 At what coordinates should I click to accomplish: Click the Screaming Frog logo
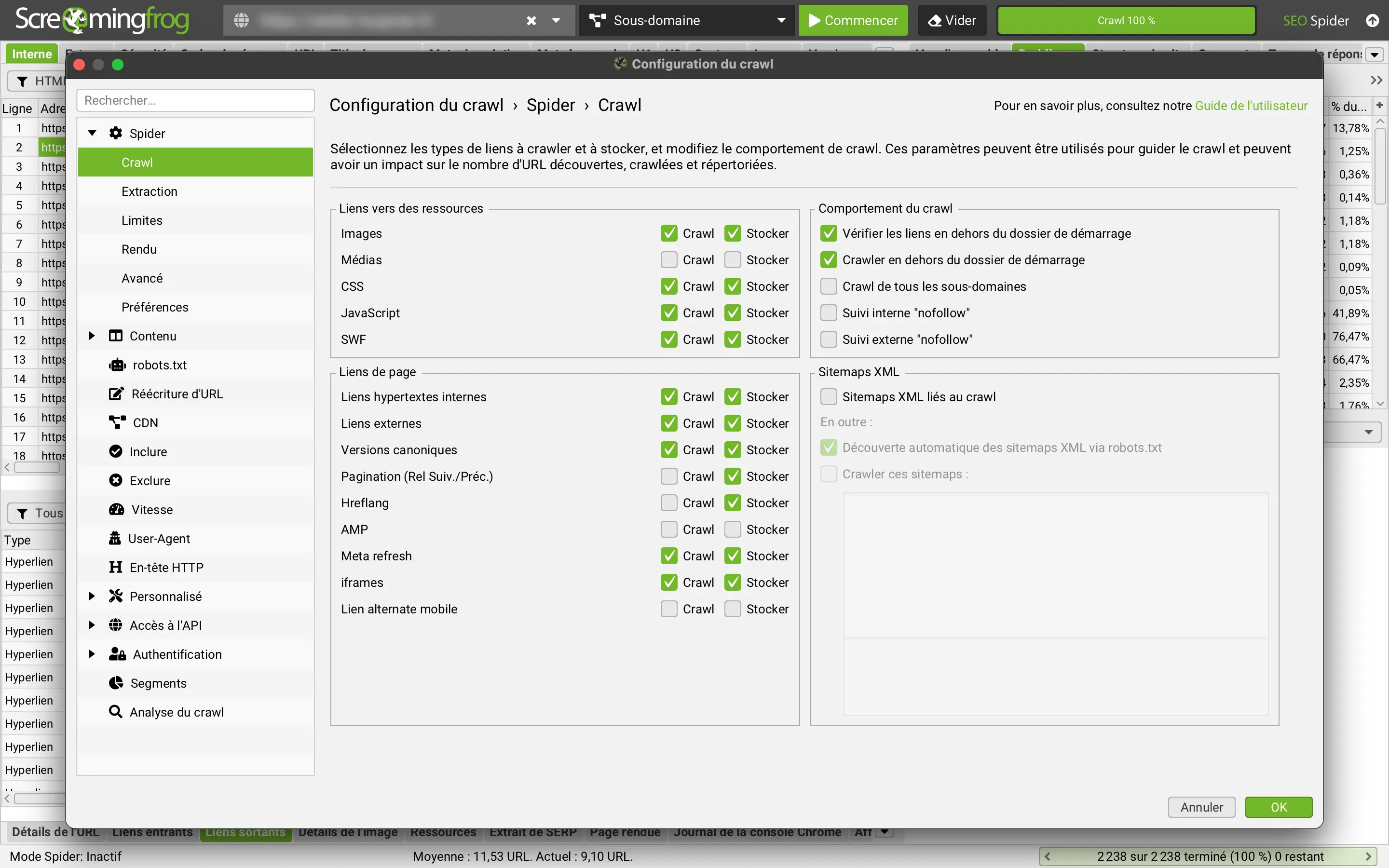click(x=102, y=20)
